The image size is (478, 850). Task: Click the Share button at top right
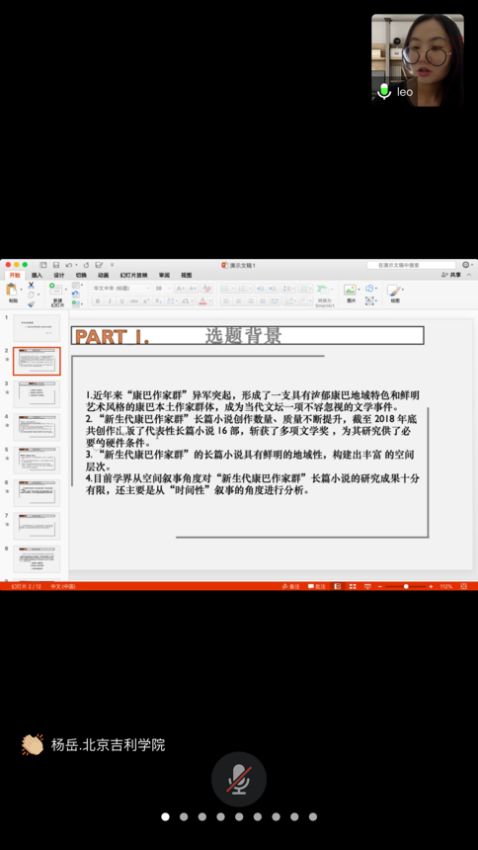point(451,275)
